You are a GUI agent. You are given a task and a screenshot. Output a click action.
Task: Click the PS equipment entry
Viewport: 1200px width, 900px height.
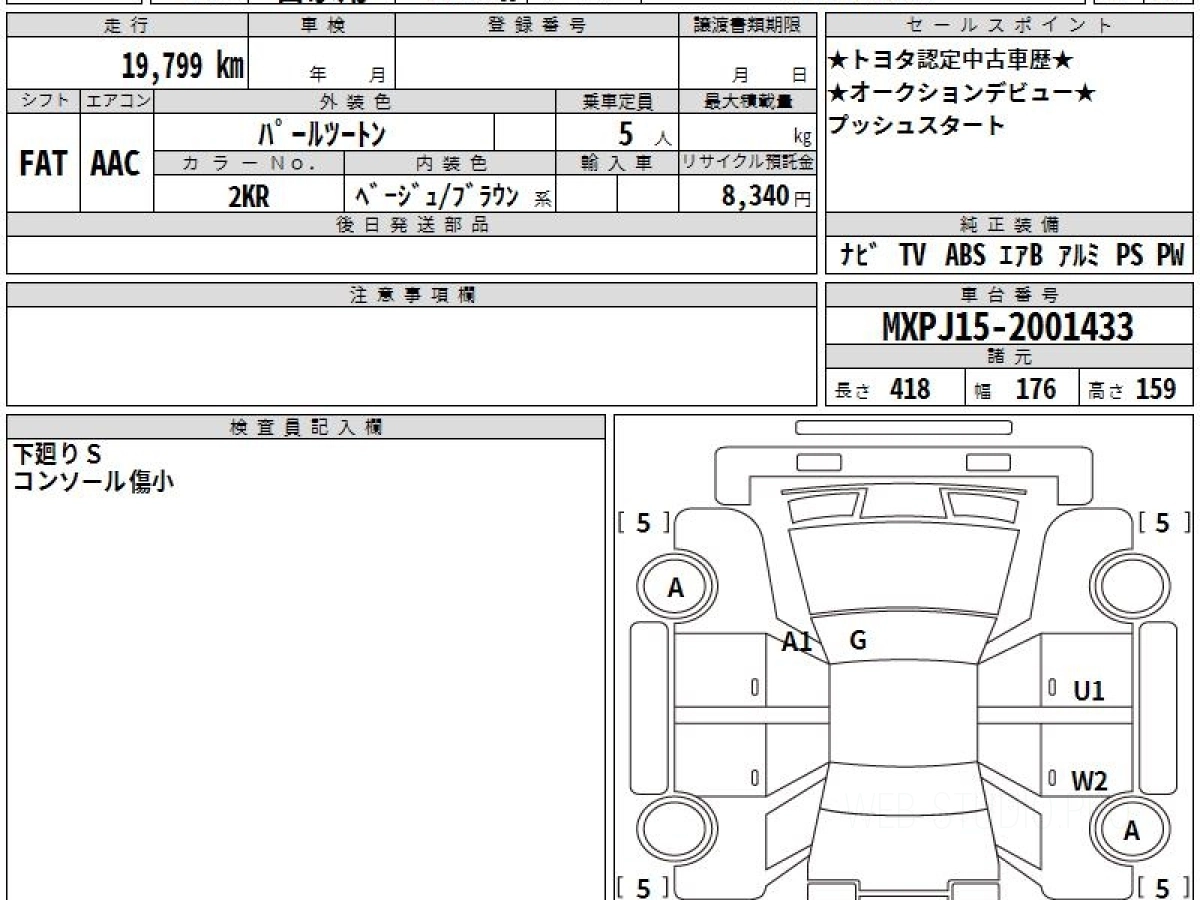click(1130, 255)
